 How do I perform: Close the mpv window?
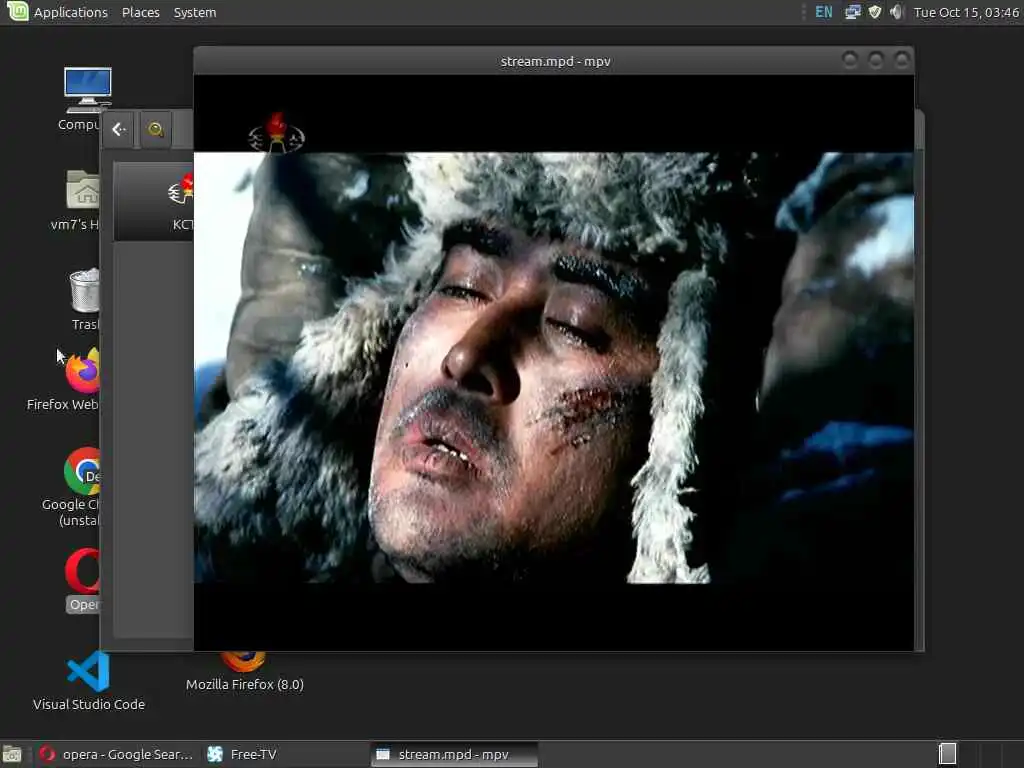click(902, 61)
